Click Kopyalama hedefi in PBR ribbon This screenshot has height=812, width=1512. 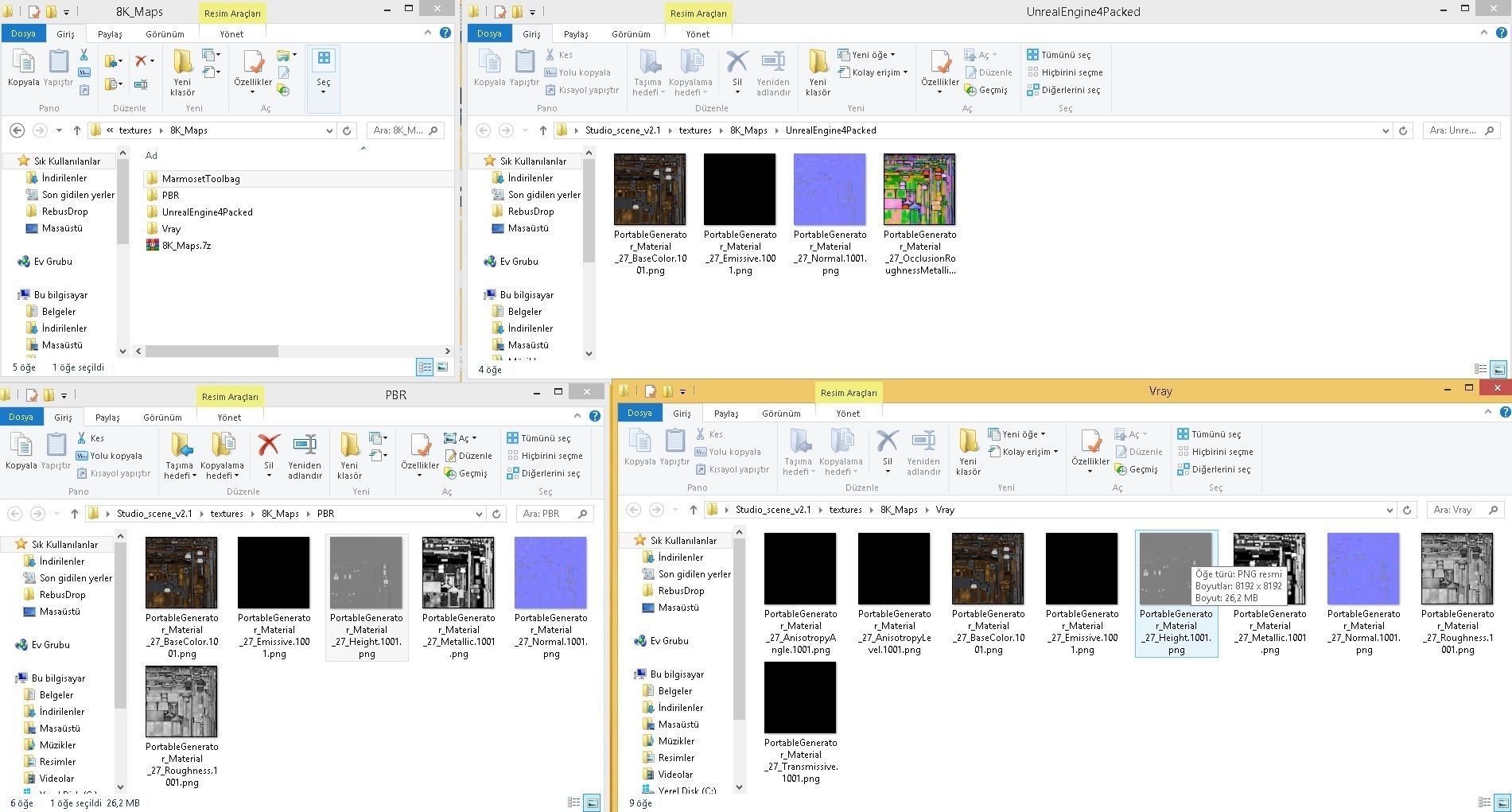[x=222, y=456]
